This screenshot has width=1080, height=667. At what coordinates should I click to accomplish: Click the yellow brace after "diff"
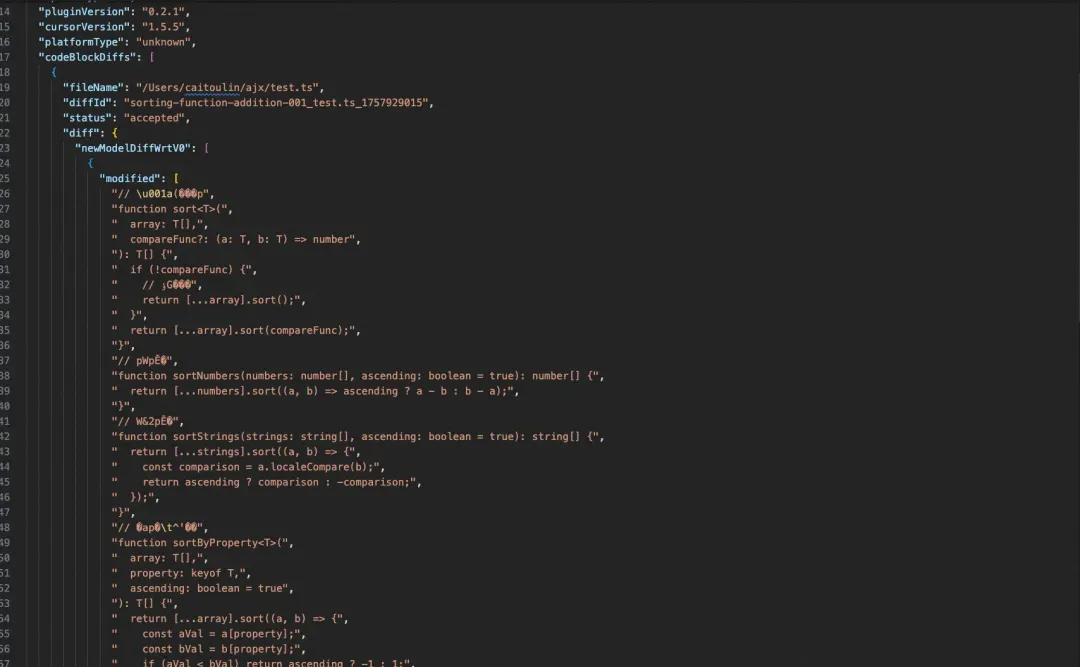114,133
